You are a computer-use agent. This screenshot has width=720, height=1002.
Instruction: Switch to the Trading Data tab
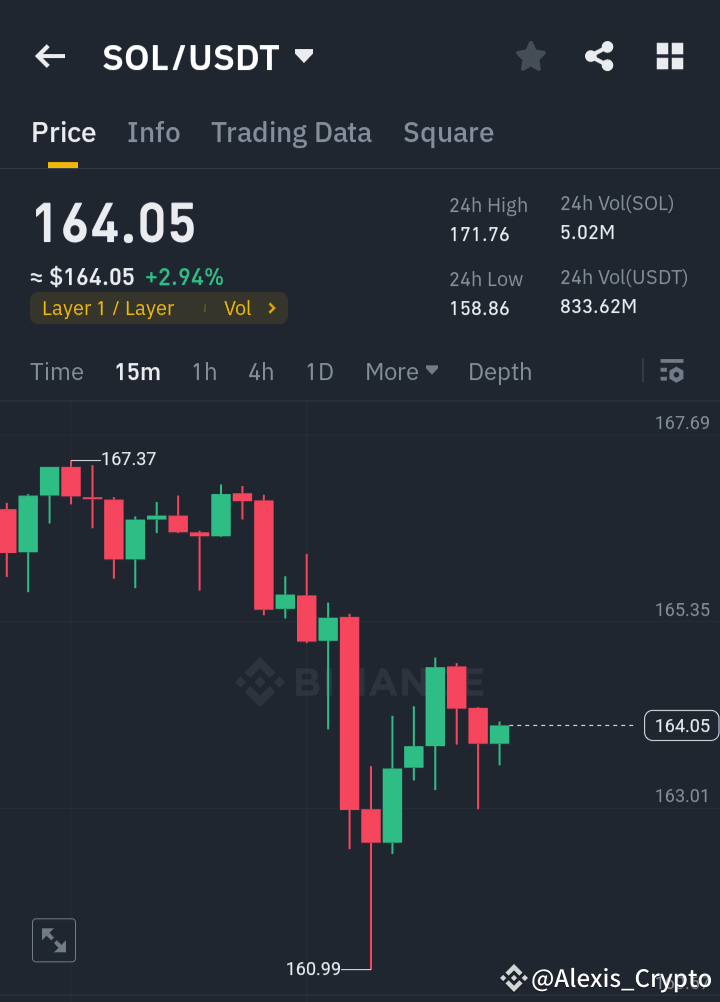291,132
